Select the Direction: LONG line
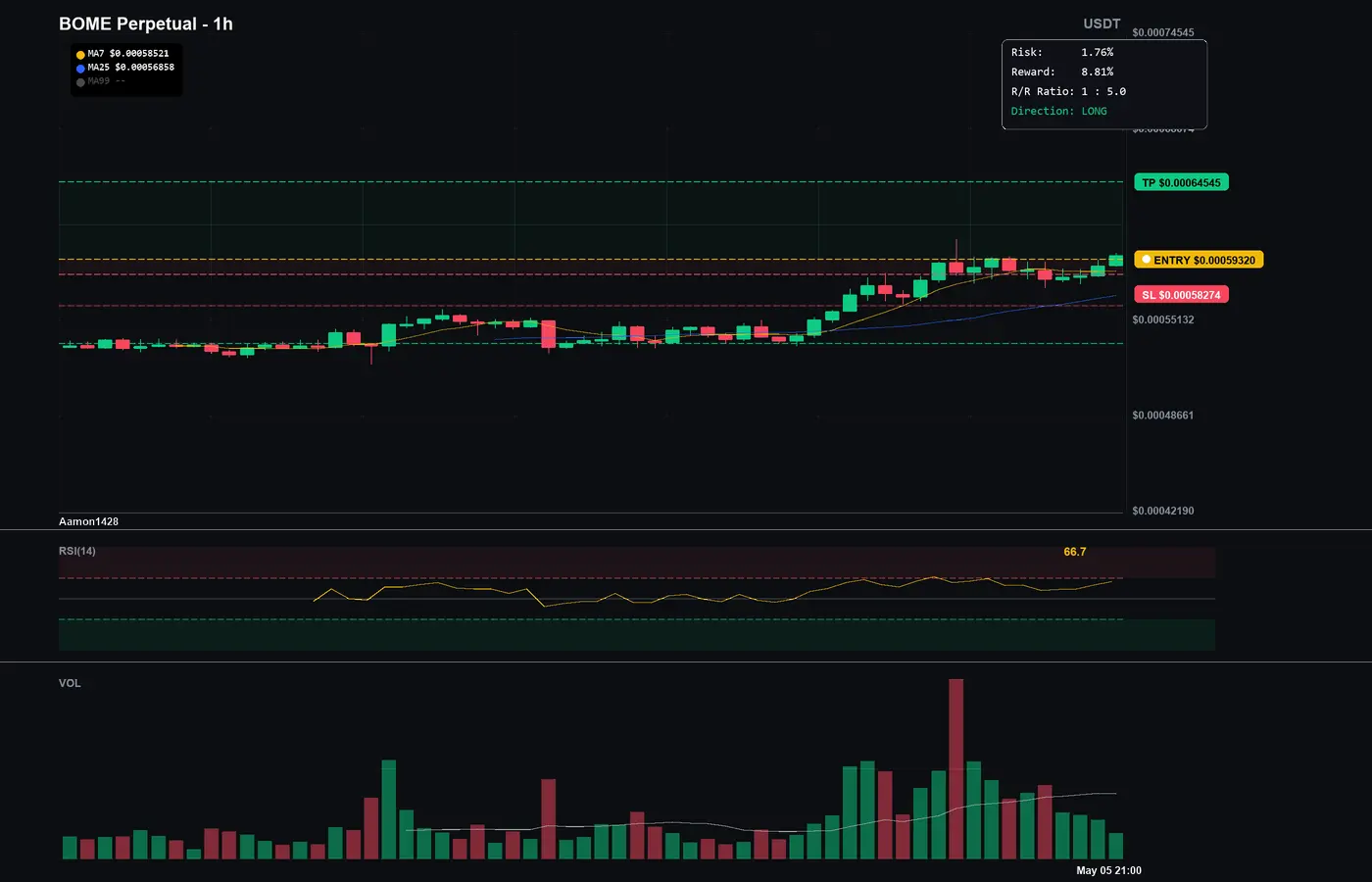This screenshot has height=882, width=1372. [x=1059, y=111]
